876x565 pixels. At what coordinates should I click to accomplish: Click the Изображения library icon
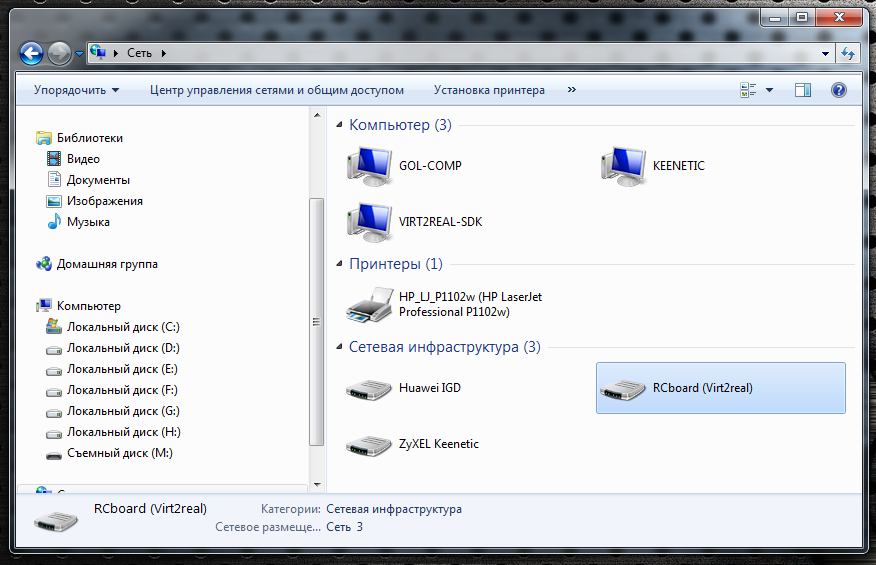54,201
